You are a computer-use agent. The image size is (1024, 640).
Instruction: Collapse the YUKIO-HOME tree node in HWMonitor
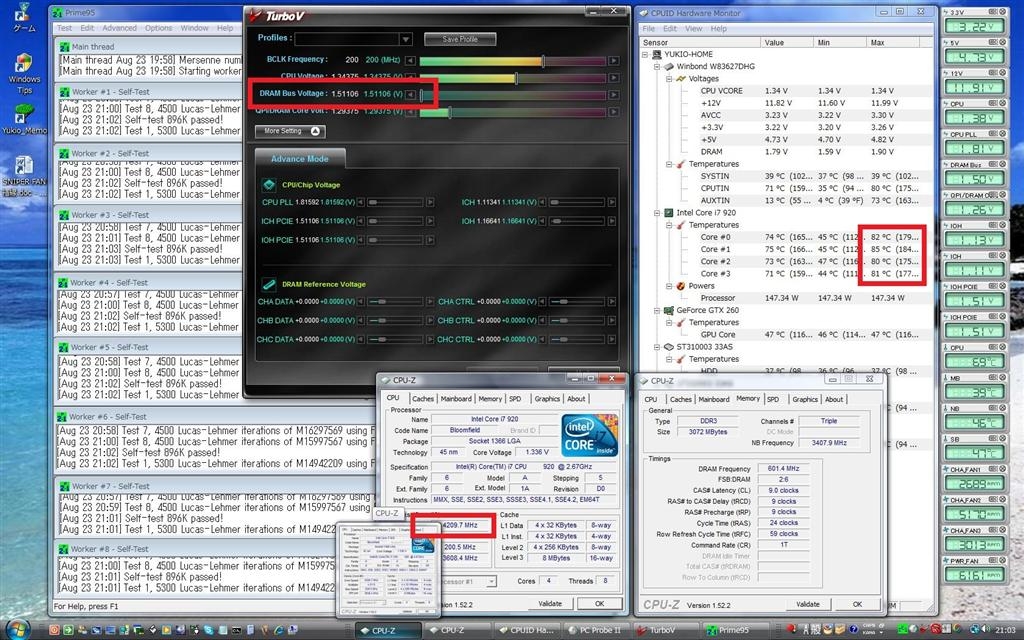coord(645,54)
